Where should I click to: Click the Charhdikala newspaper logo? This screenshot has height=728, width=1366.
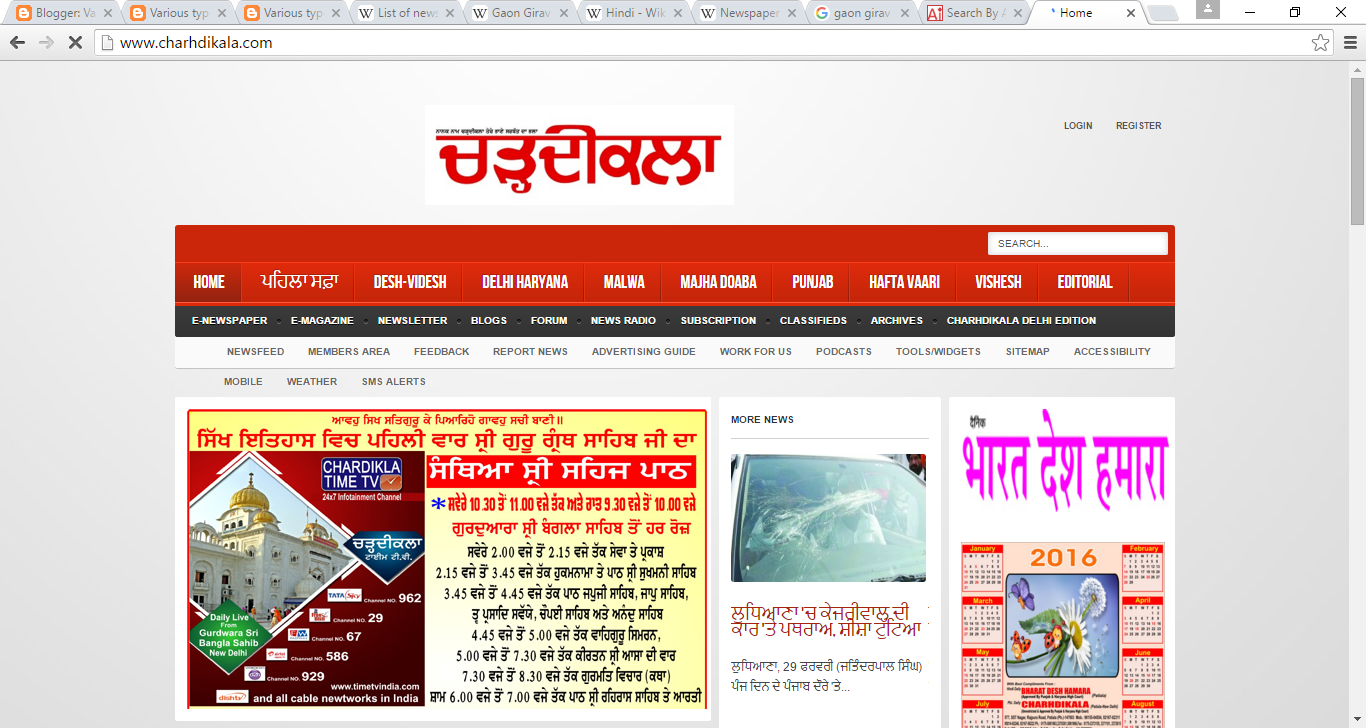tap(579, 155)
